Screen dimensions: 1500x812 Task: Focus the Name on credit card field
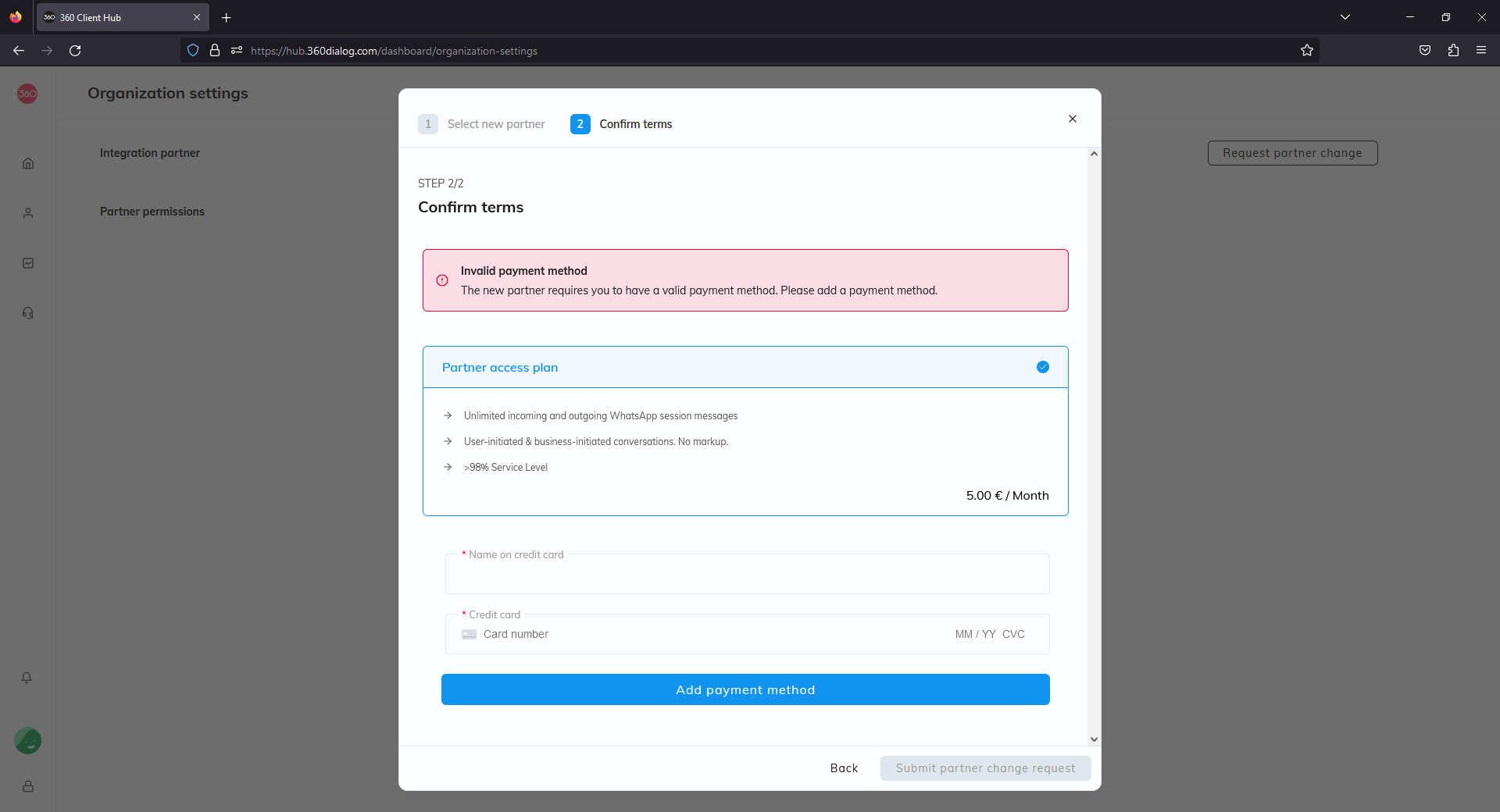click(x=747, y=575)
